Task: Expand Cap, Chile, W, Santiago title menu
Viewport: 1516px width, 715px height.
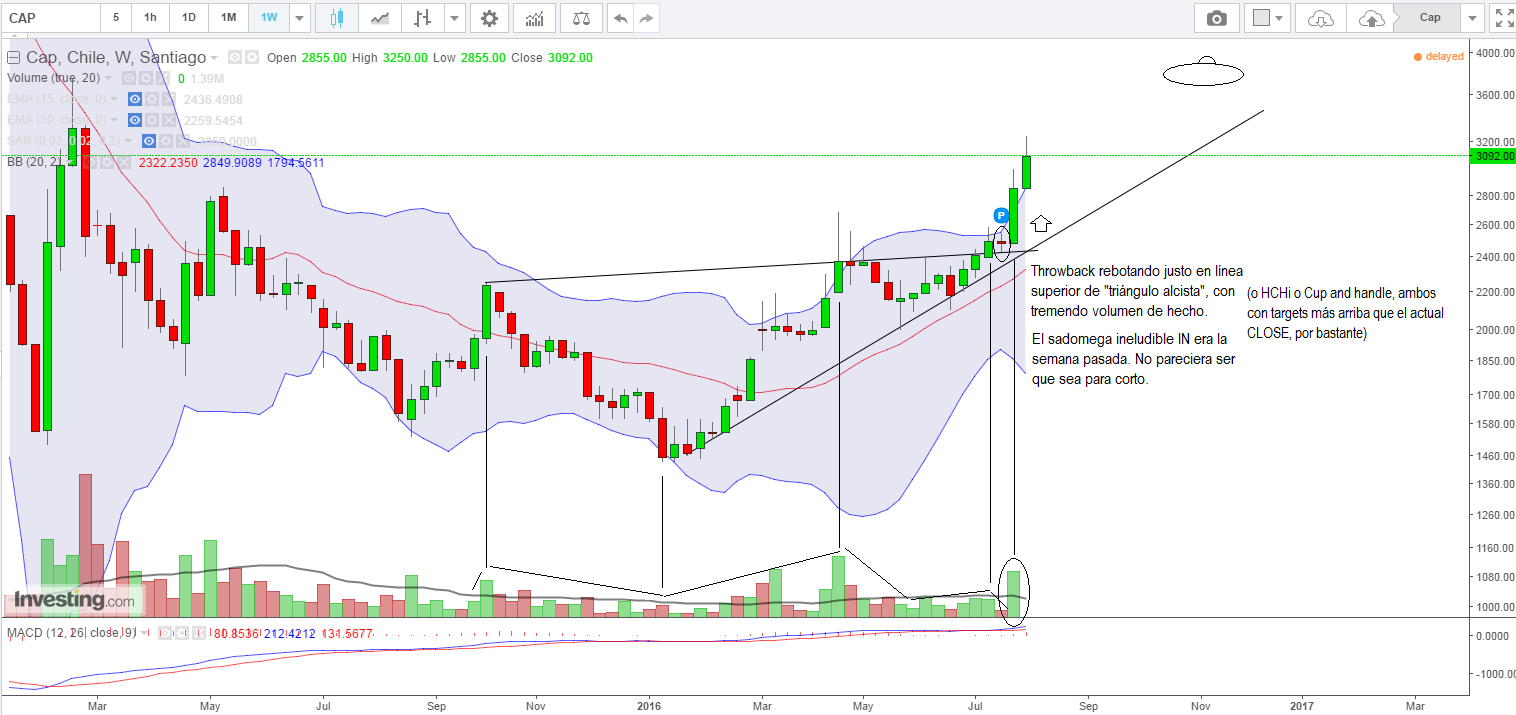Action: pos(213,58)
